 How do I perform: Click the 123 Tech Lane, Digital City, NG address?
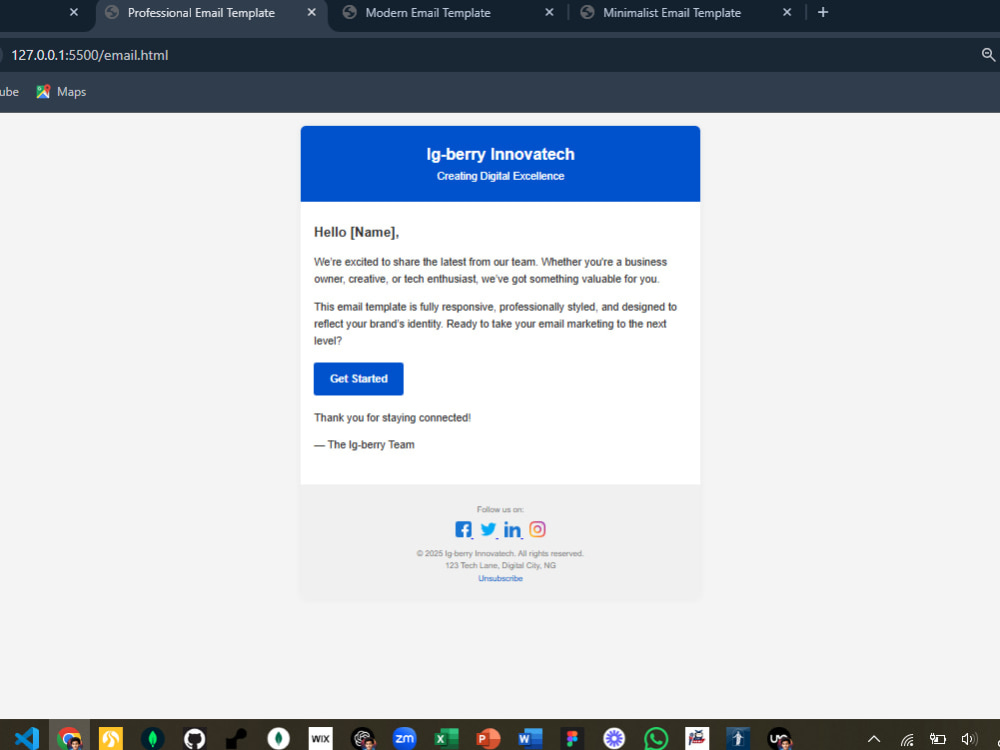coord(501,566)
